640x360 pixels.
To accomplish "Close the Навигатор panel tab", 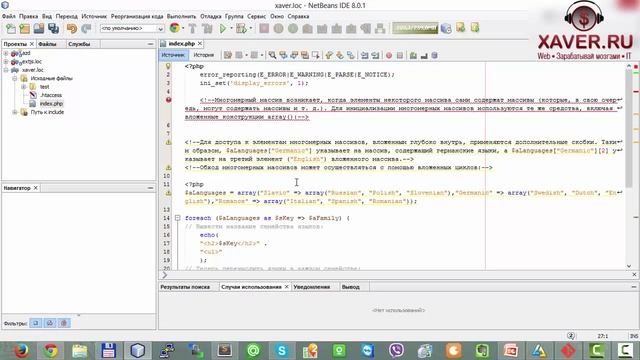I will pyautogui.click(x=36, y=188).
